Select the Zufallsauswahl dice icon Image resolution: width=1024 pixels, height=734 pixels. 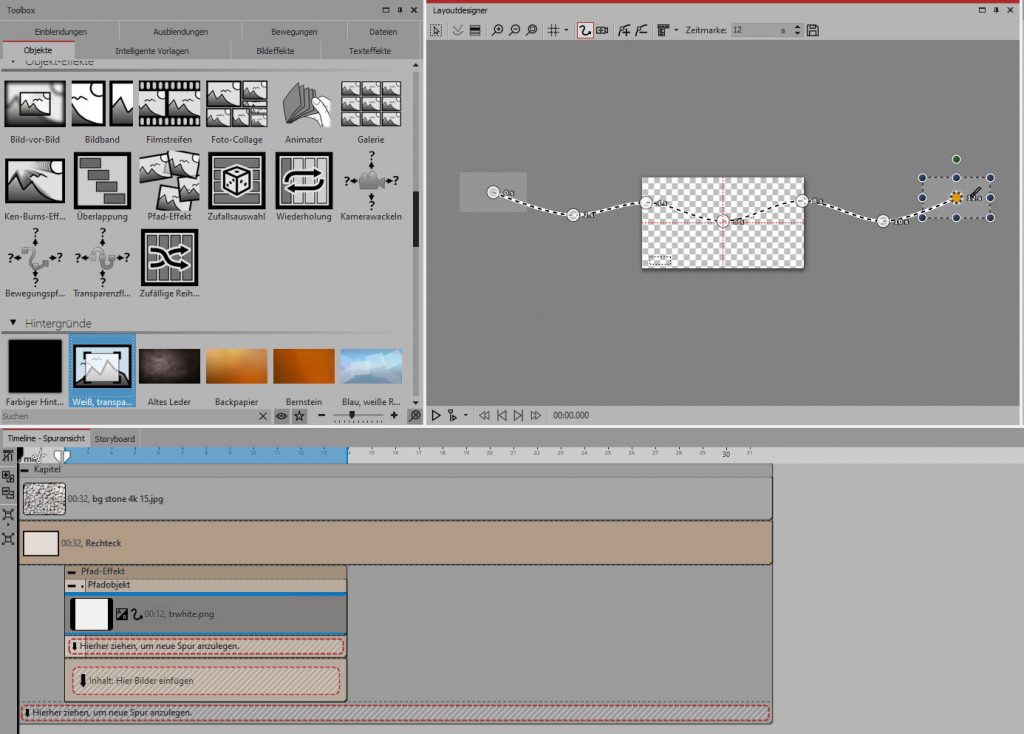pos(237,179)
